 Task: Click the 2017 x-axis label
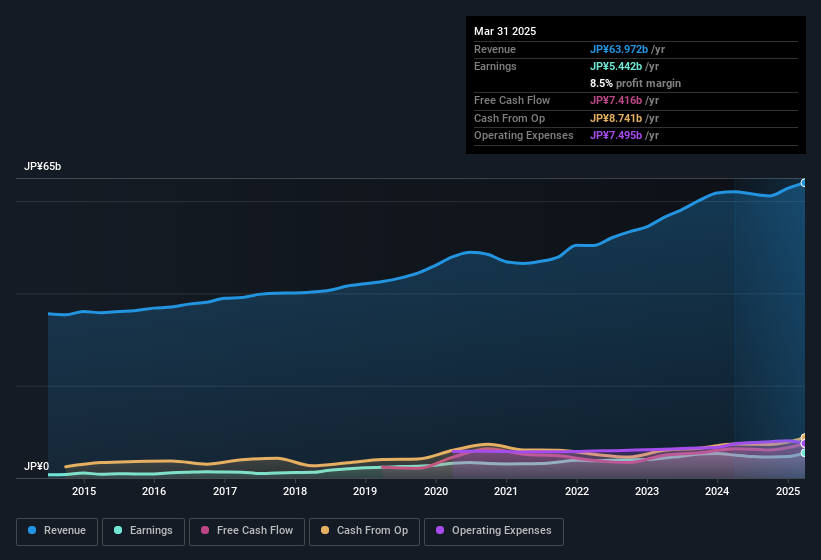coord(225,491)
